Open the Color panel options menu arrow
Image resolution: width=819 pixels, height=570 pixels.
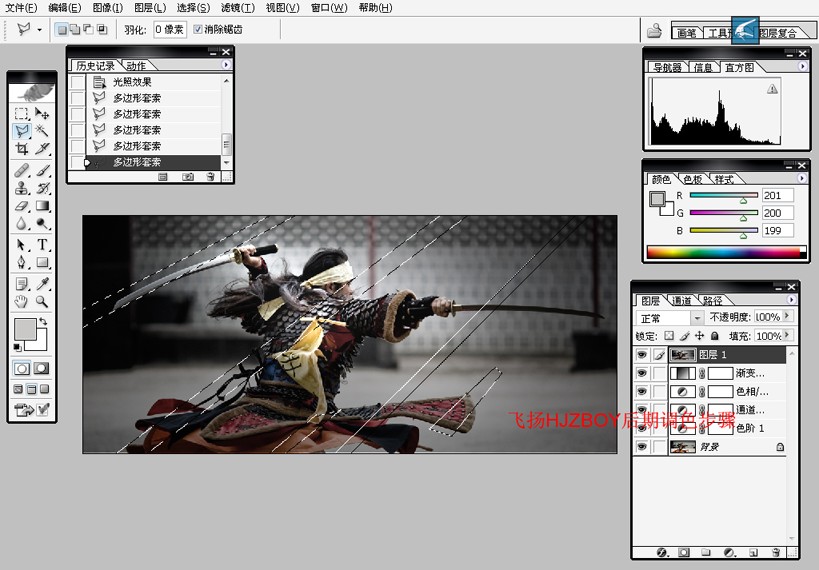tap(802, 178)
